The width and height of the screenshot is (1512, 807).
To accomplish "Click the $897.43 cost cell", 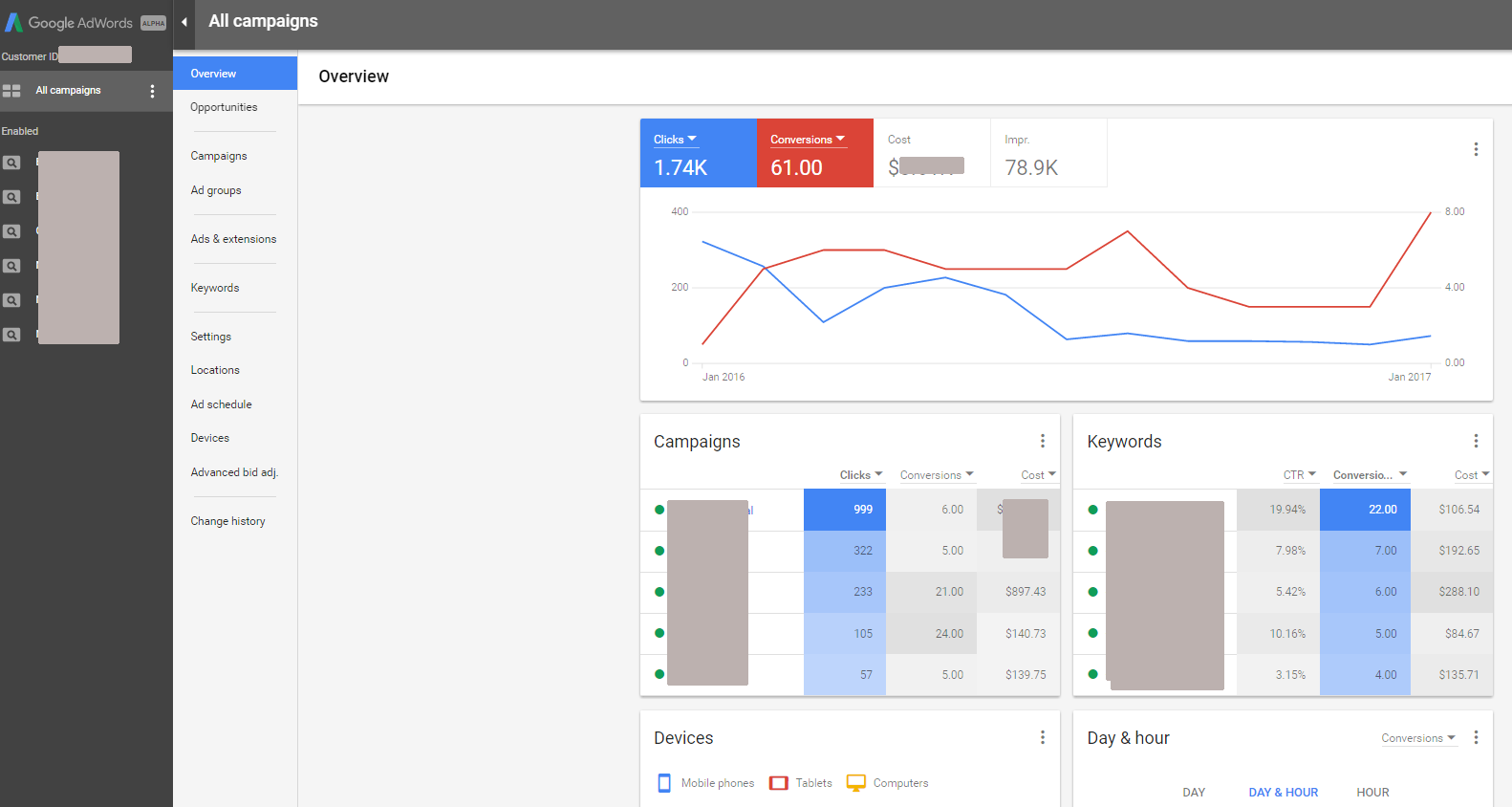I will click(1018, 592).
